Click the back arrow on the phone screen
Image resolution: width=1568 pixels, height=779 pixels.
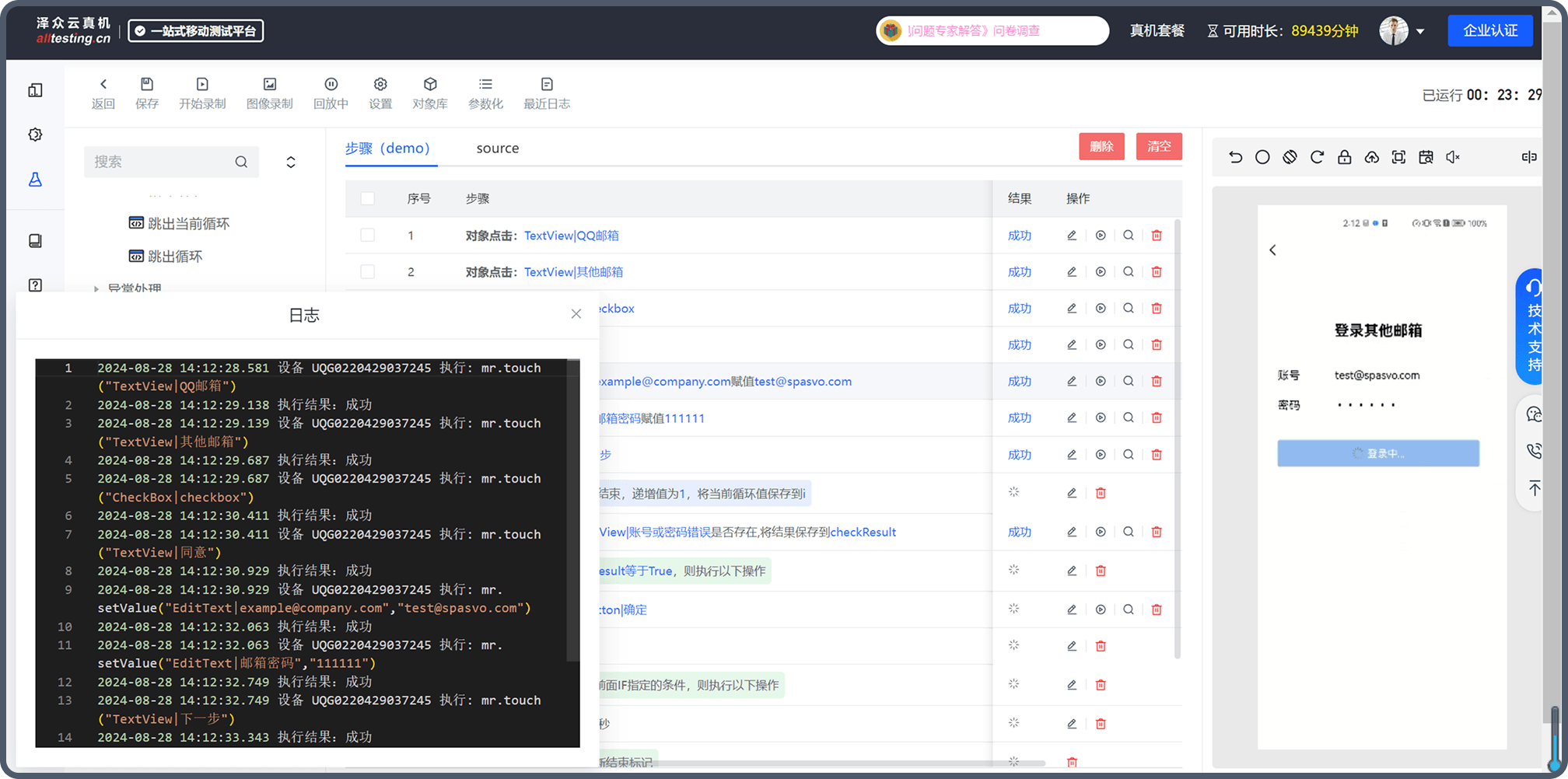[x=1272, y=250]
